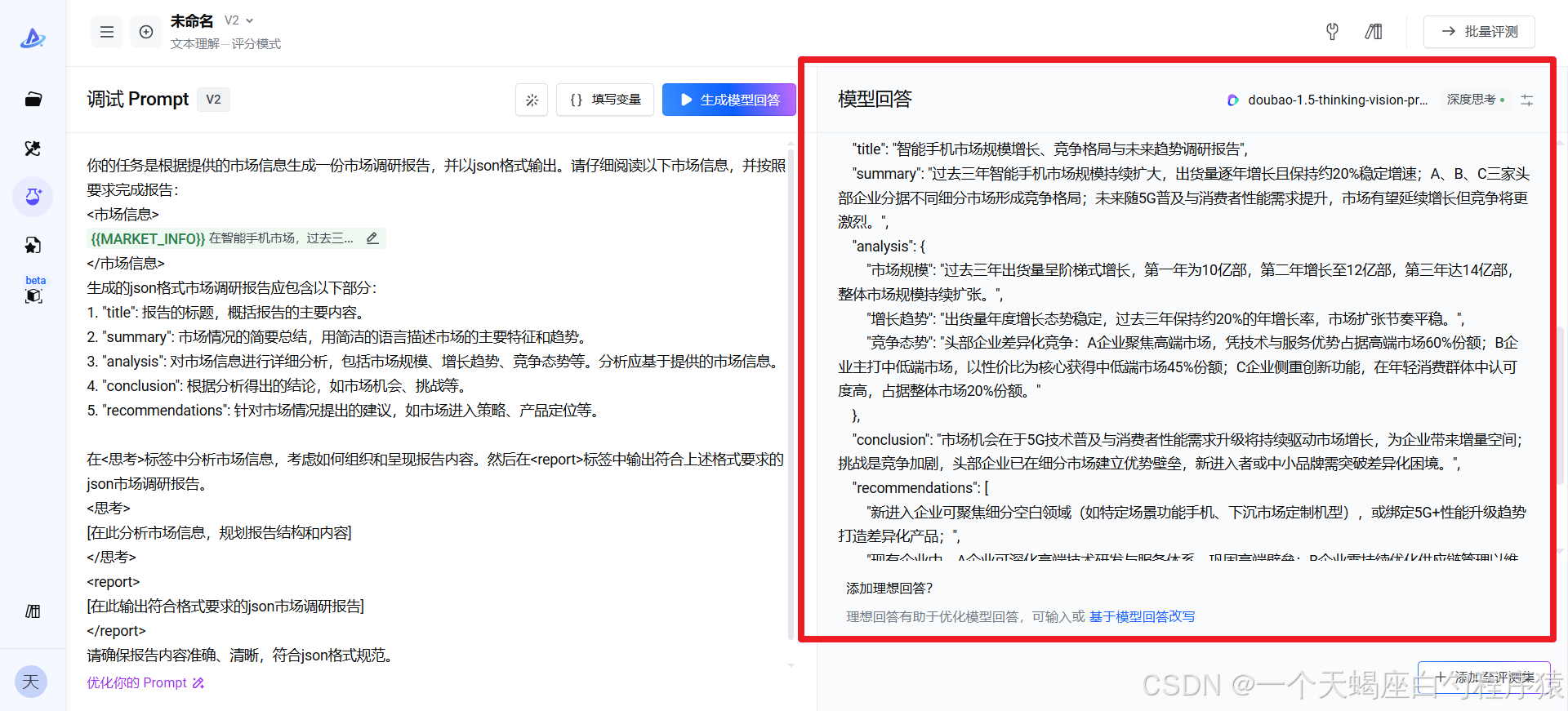Click the 模型回答 heading

tap(875, 100)
